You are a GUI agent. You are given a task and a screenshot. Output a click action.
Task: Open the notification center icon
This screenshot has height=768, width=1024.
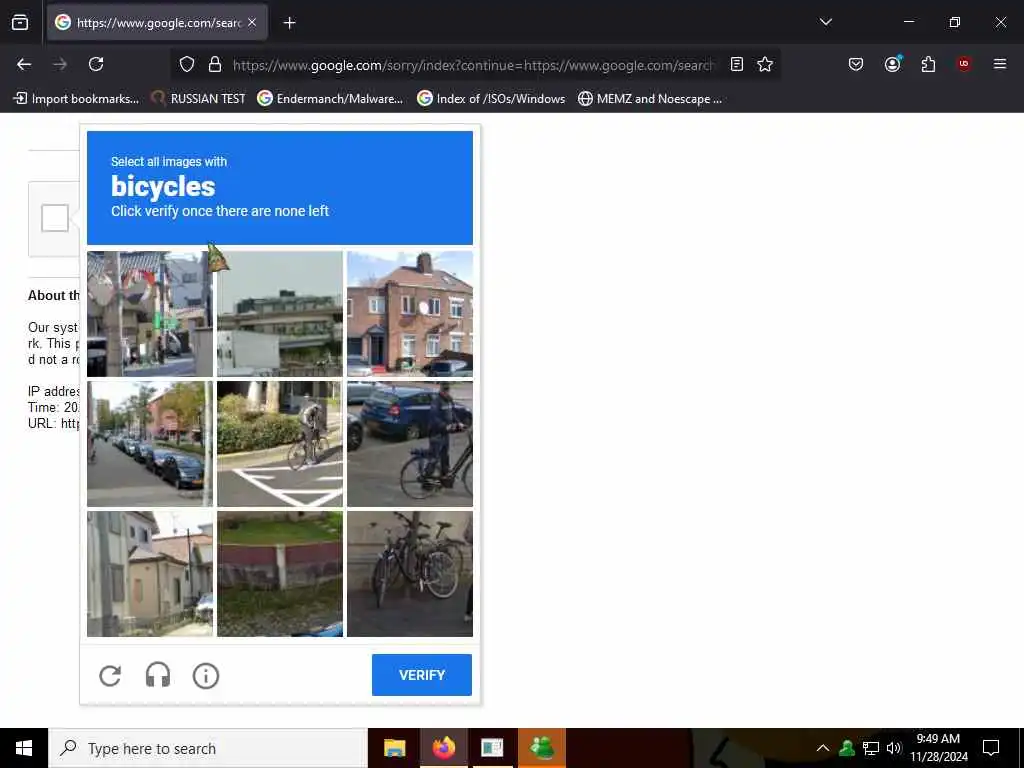991,748
